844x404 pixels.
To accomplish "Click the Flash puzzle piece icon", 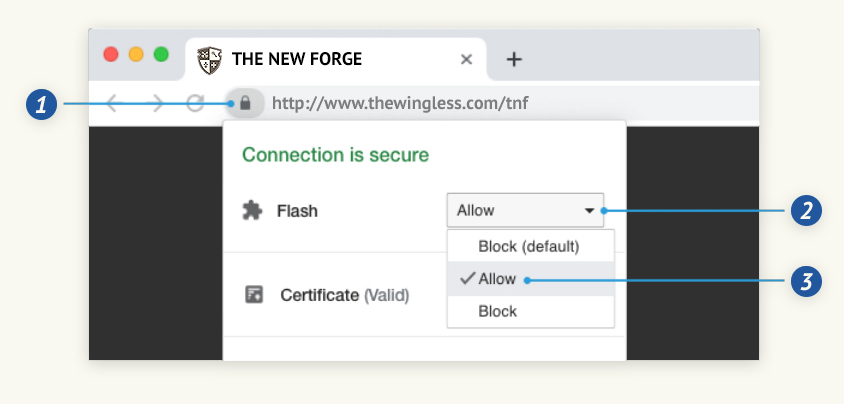I will (x=252, y=210).
